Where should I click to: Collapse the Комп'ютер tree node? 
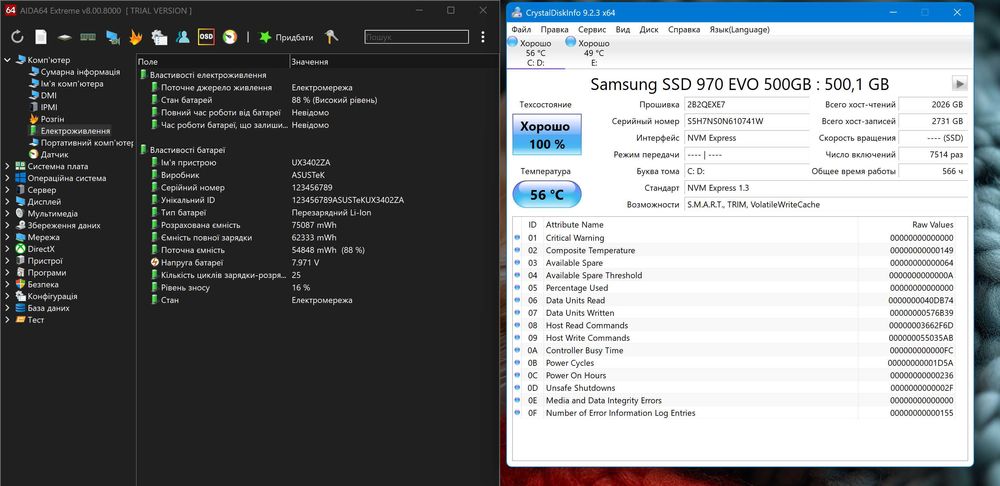(x=7, y=60)
